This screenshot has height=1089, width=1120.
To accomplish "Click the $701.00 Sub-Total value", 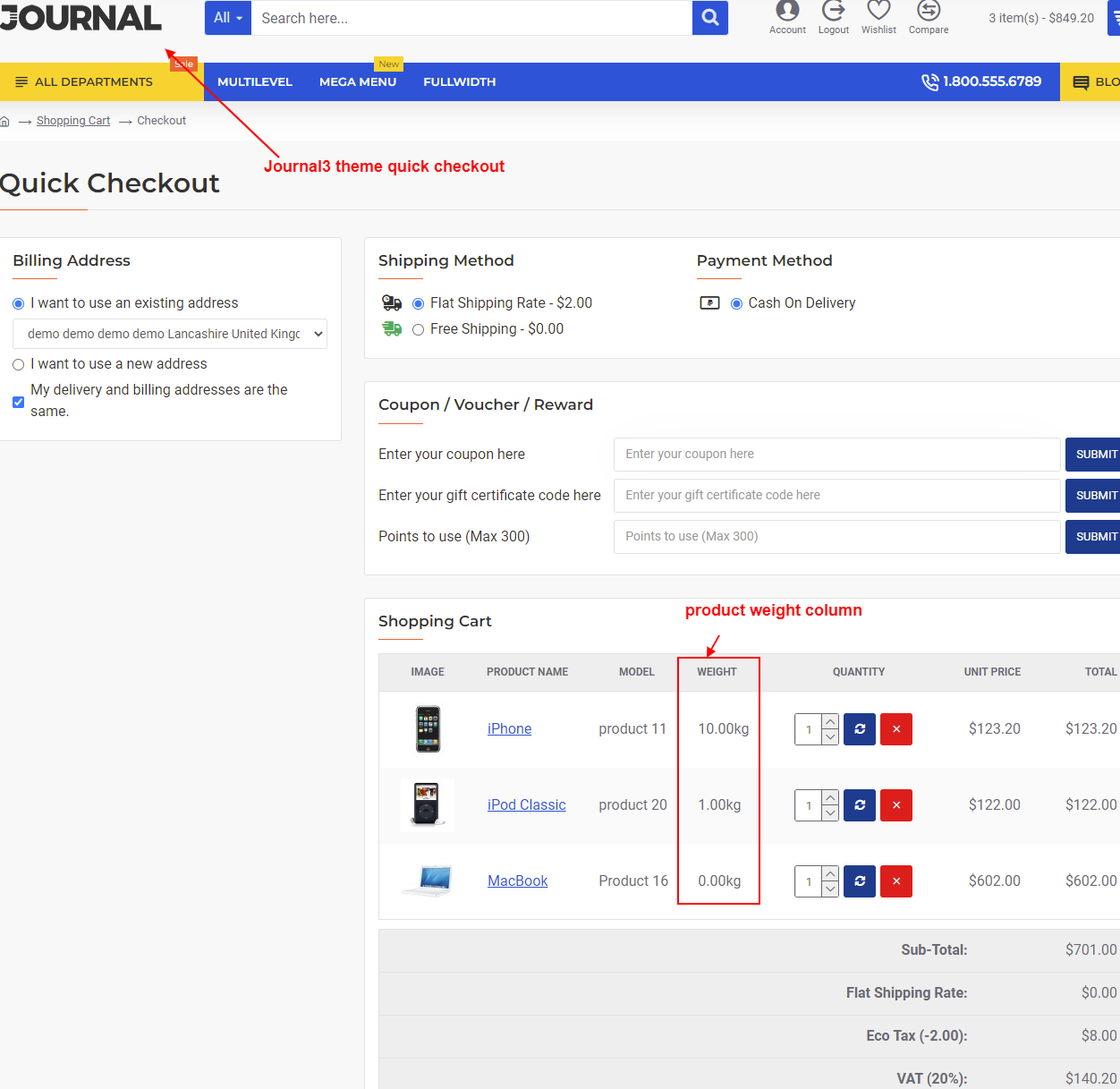I will click(1090, 950).
